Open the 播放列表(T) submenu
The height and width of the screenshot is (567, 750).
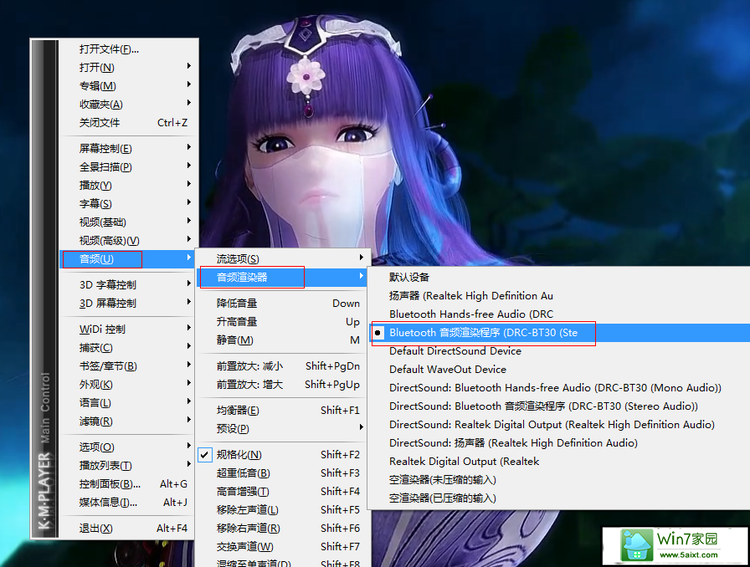(x=128, y=466)
